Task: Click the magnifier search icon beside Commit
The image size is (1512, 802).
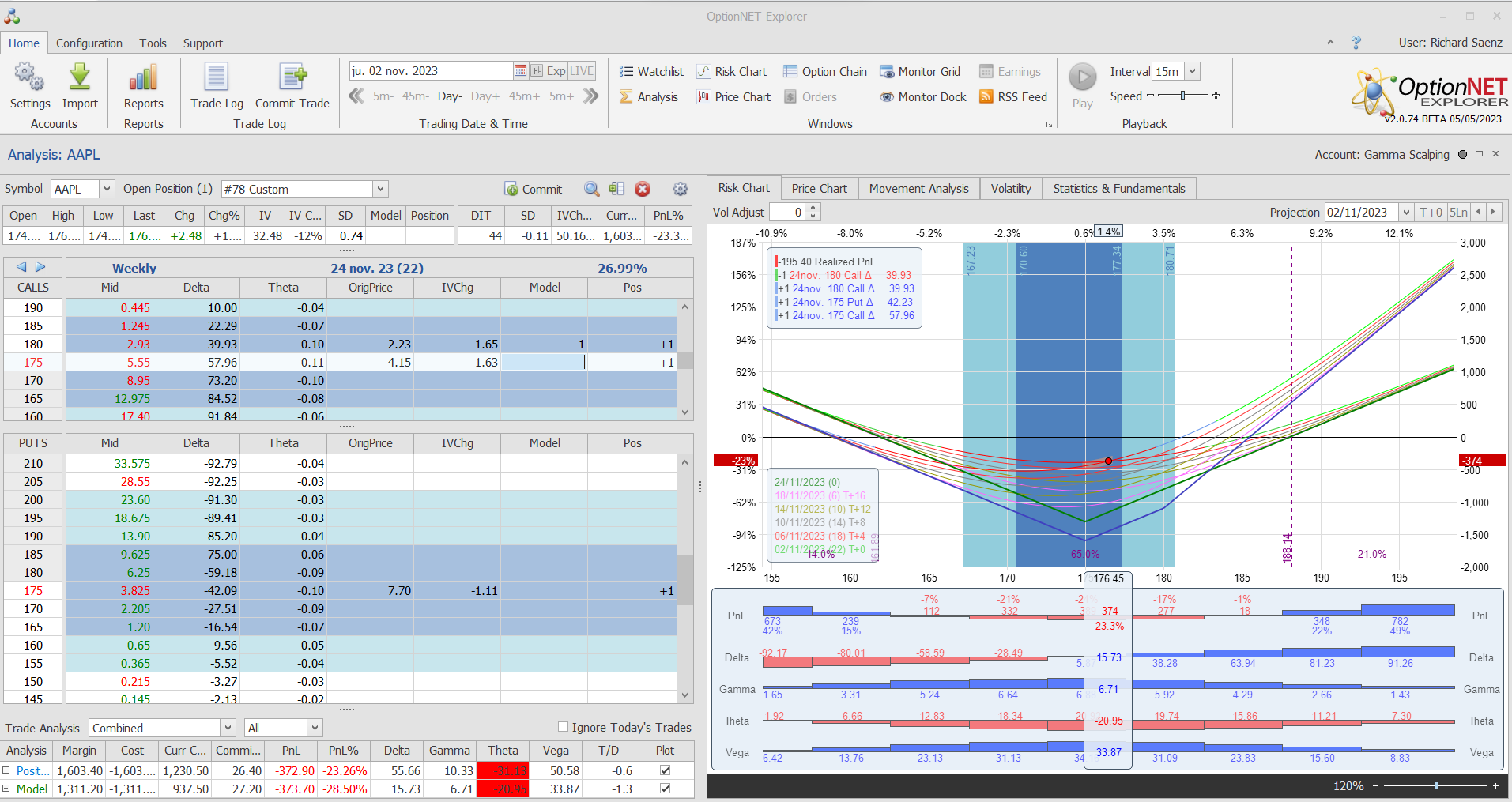Action: pos(592,189)
